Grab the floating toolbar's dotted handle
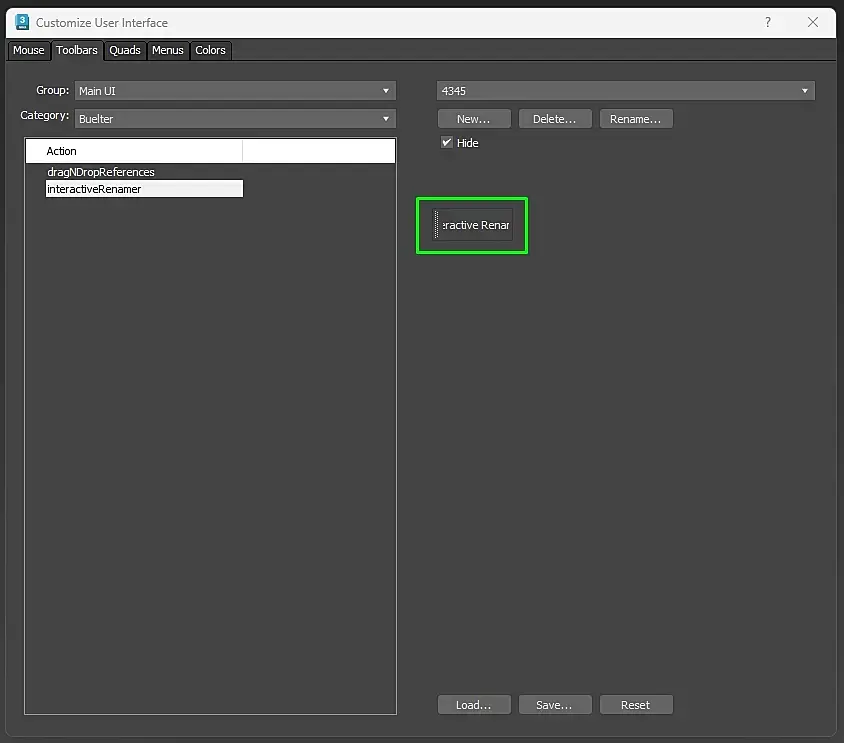The image size is (844, 743). pos(437,225)
